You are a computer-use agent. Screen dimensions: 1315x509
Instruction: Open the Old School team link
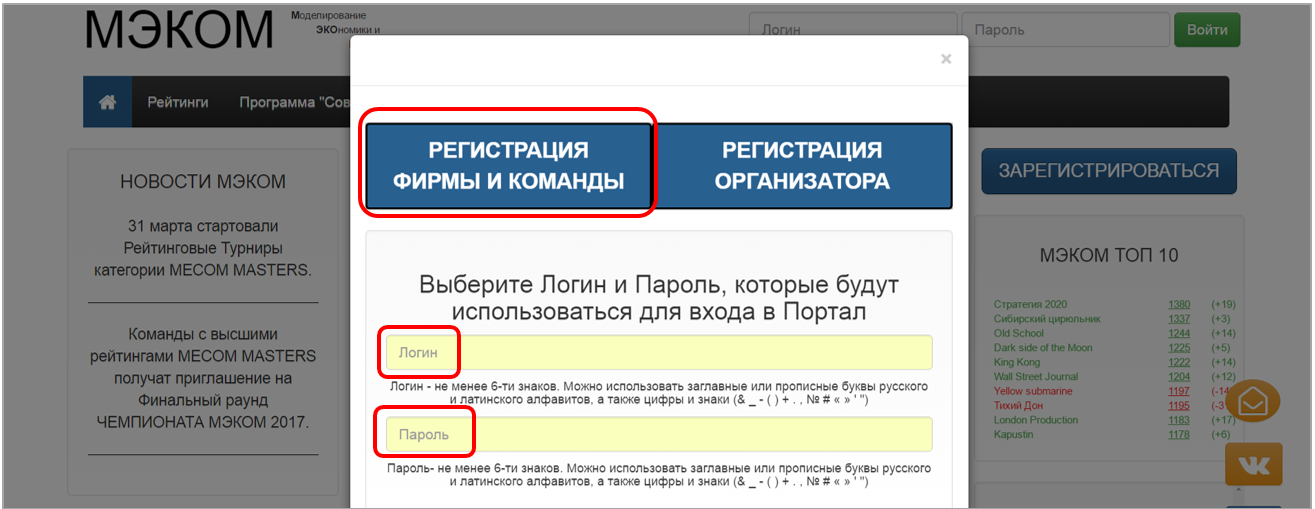[x=1018, y=333]
